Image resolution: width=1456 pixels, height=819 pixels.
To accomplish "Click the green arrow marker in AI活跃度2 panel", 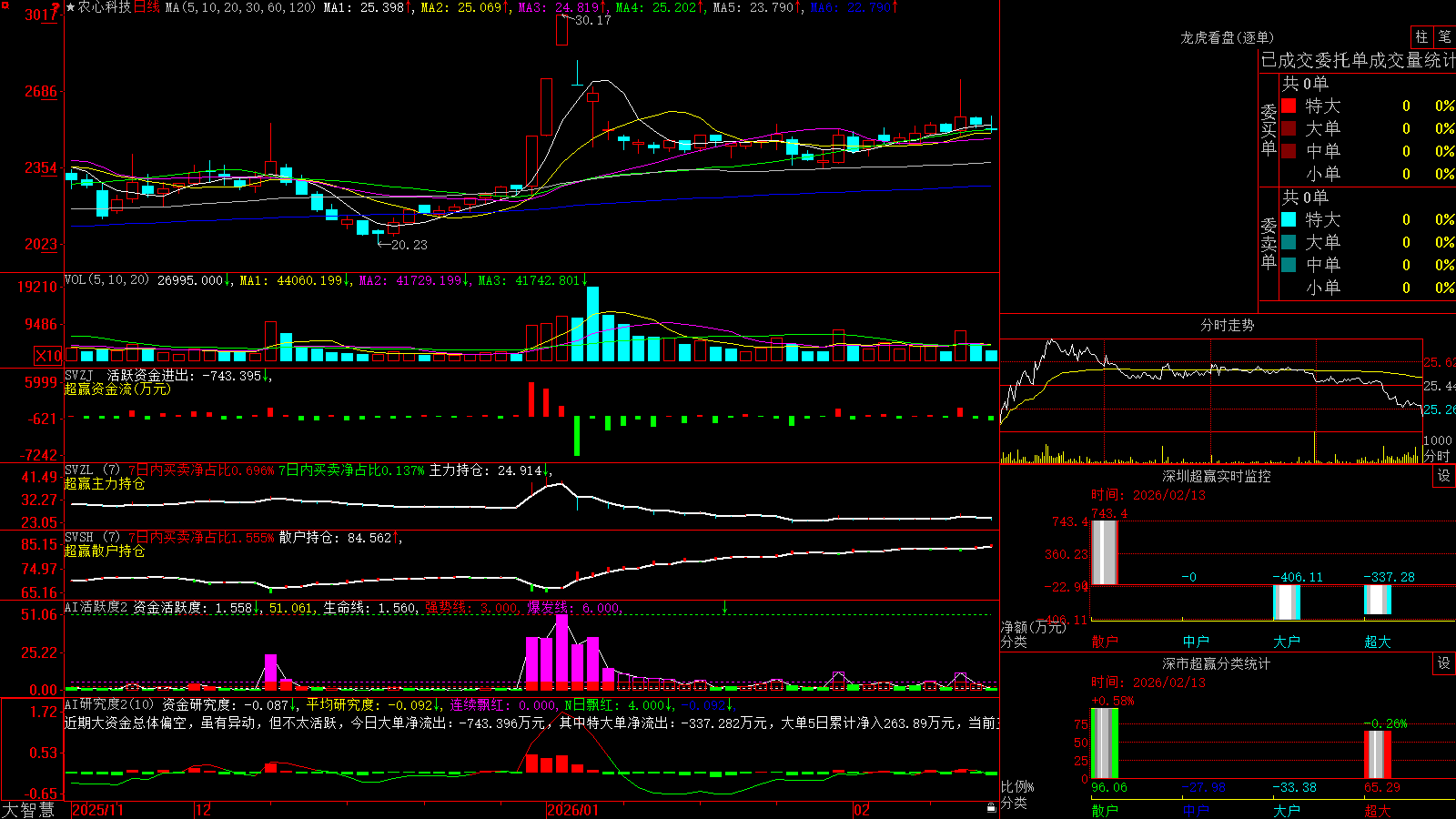I will pos(724,607).
